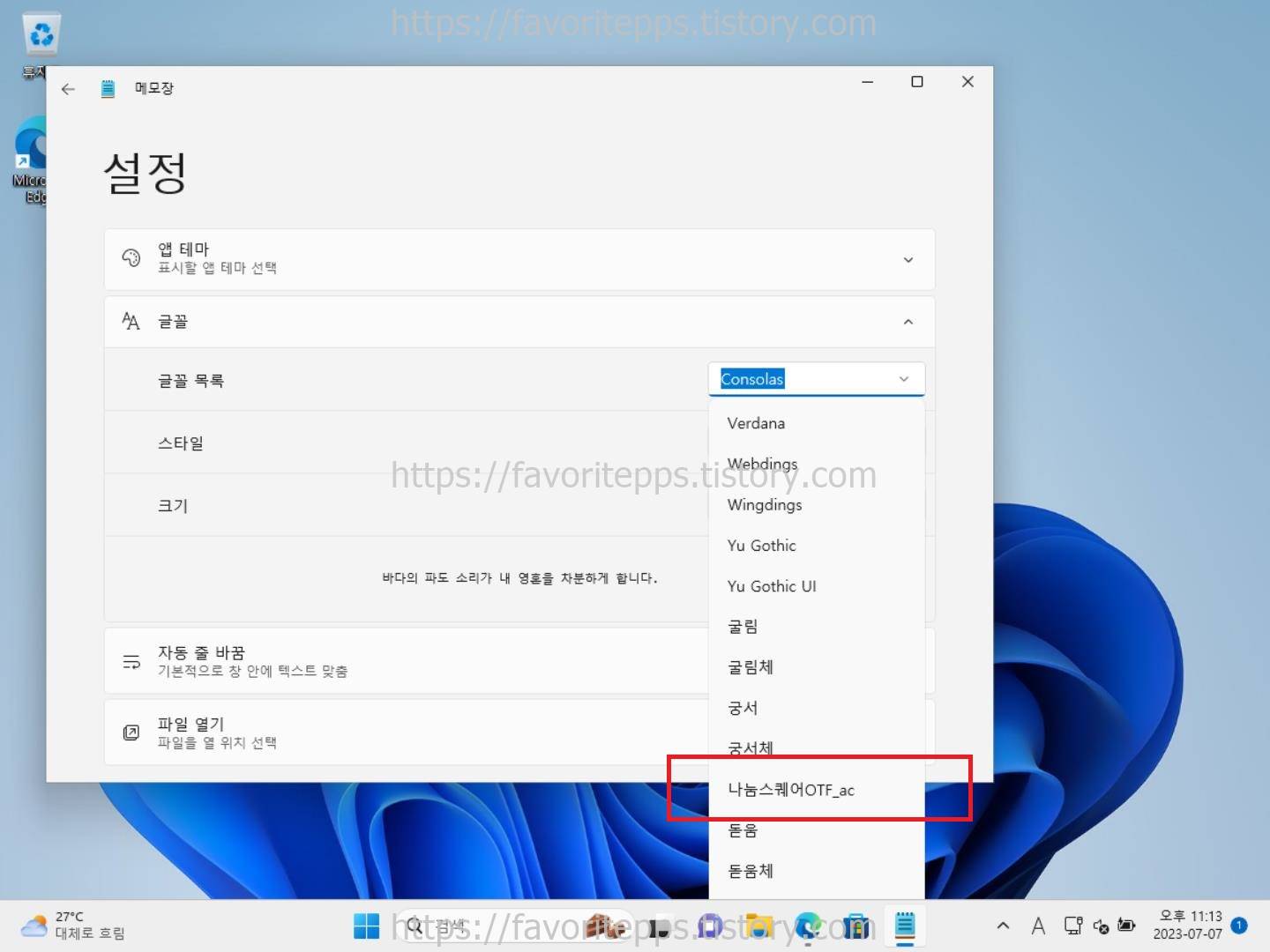Open the notification badge on the taskbar

pyautogui.click(x=1239, y=926)
